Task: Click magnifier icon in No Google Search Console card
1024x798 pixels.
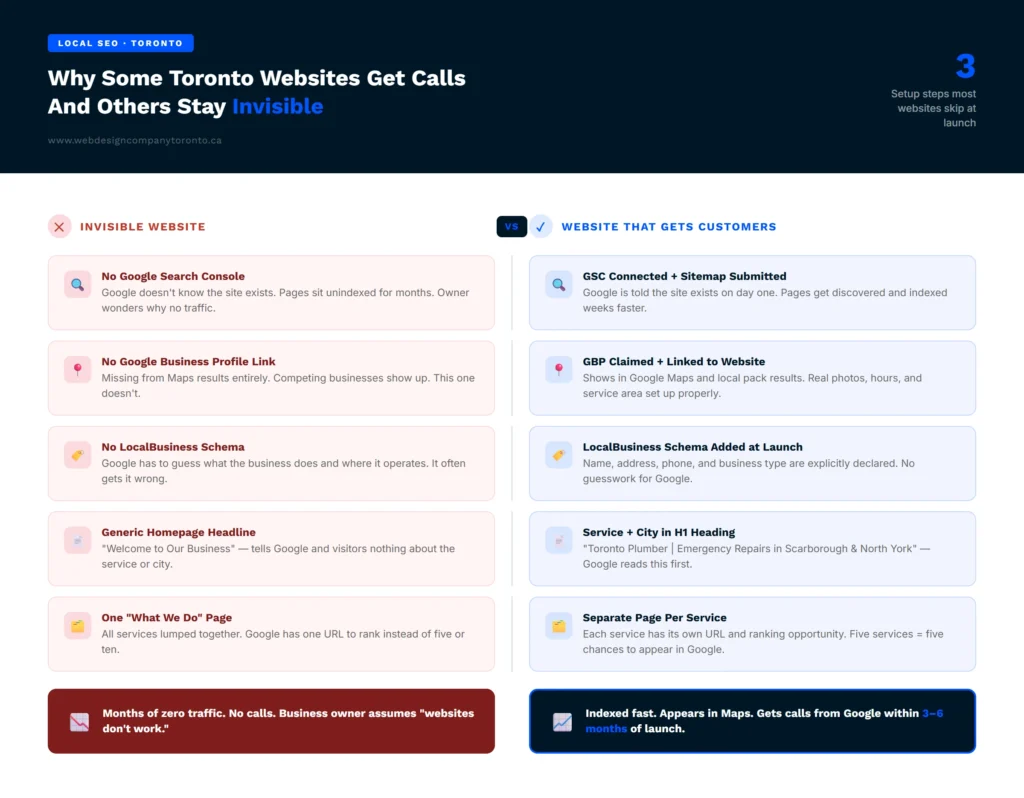Action: click(78, 285)
